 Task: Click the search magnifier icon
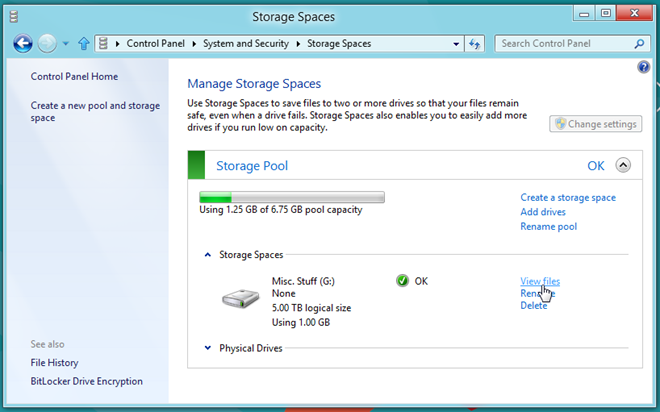click(x=639, y=43)
